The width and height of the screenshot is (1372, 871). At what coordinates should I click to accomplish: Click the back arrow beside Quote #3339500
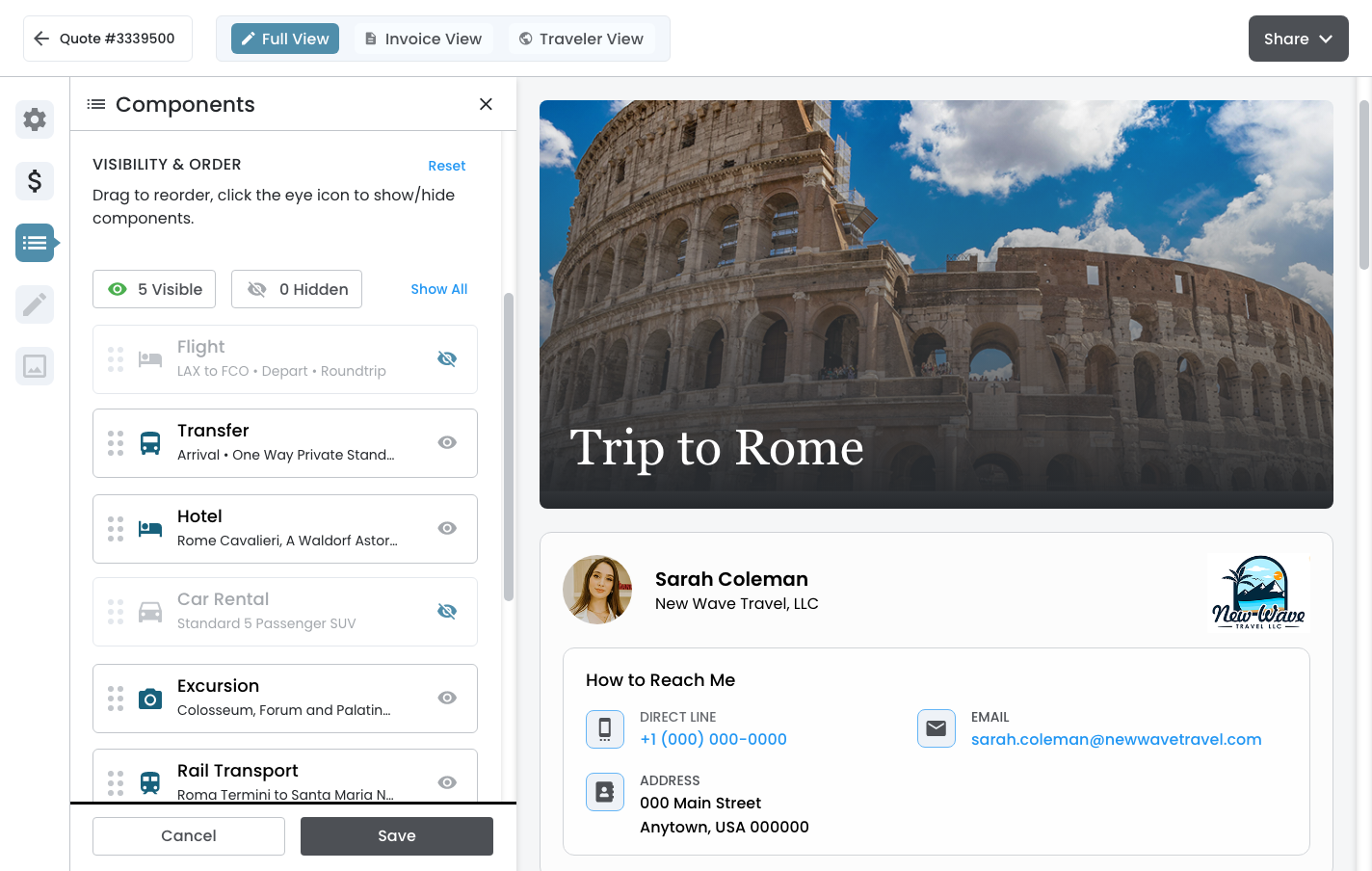(x=41, y=39)
